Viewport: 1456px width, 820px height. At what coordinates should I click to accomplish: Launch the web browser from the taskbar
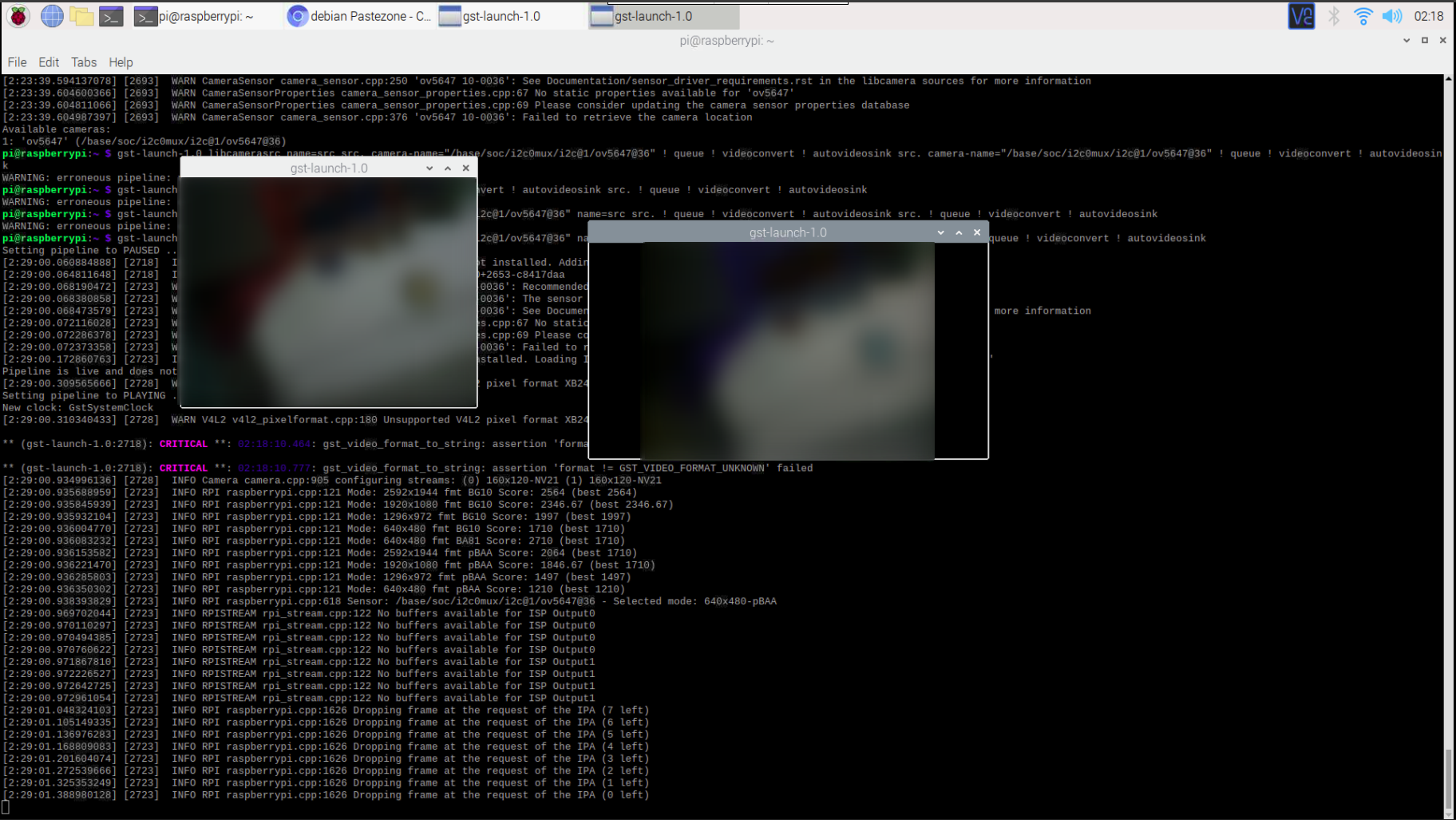(51, 15)
